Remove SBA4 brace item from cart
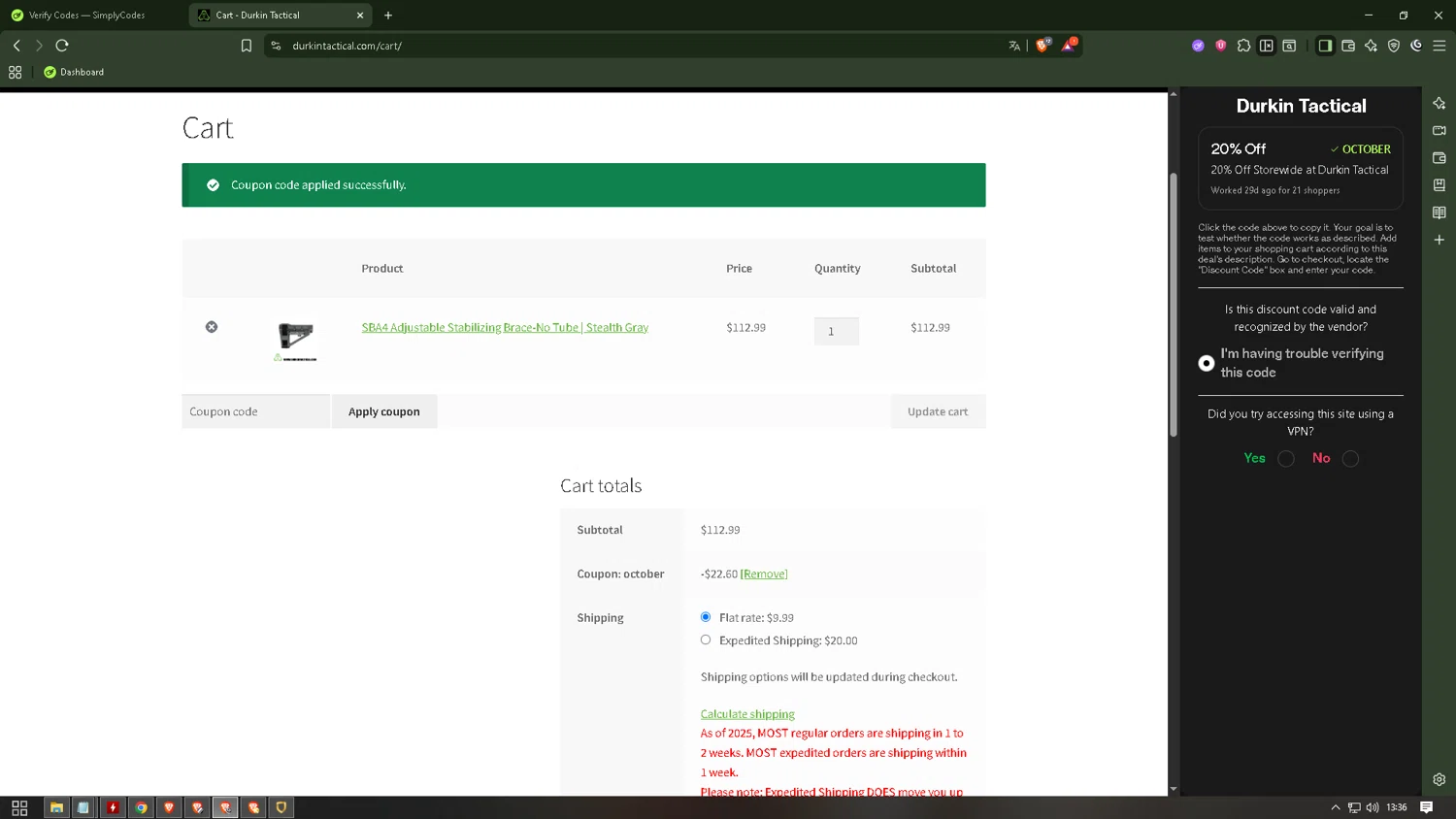Screen dimensions: 1456x819 click(x=212, y=327)
